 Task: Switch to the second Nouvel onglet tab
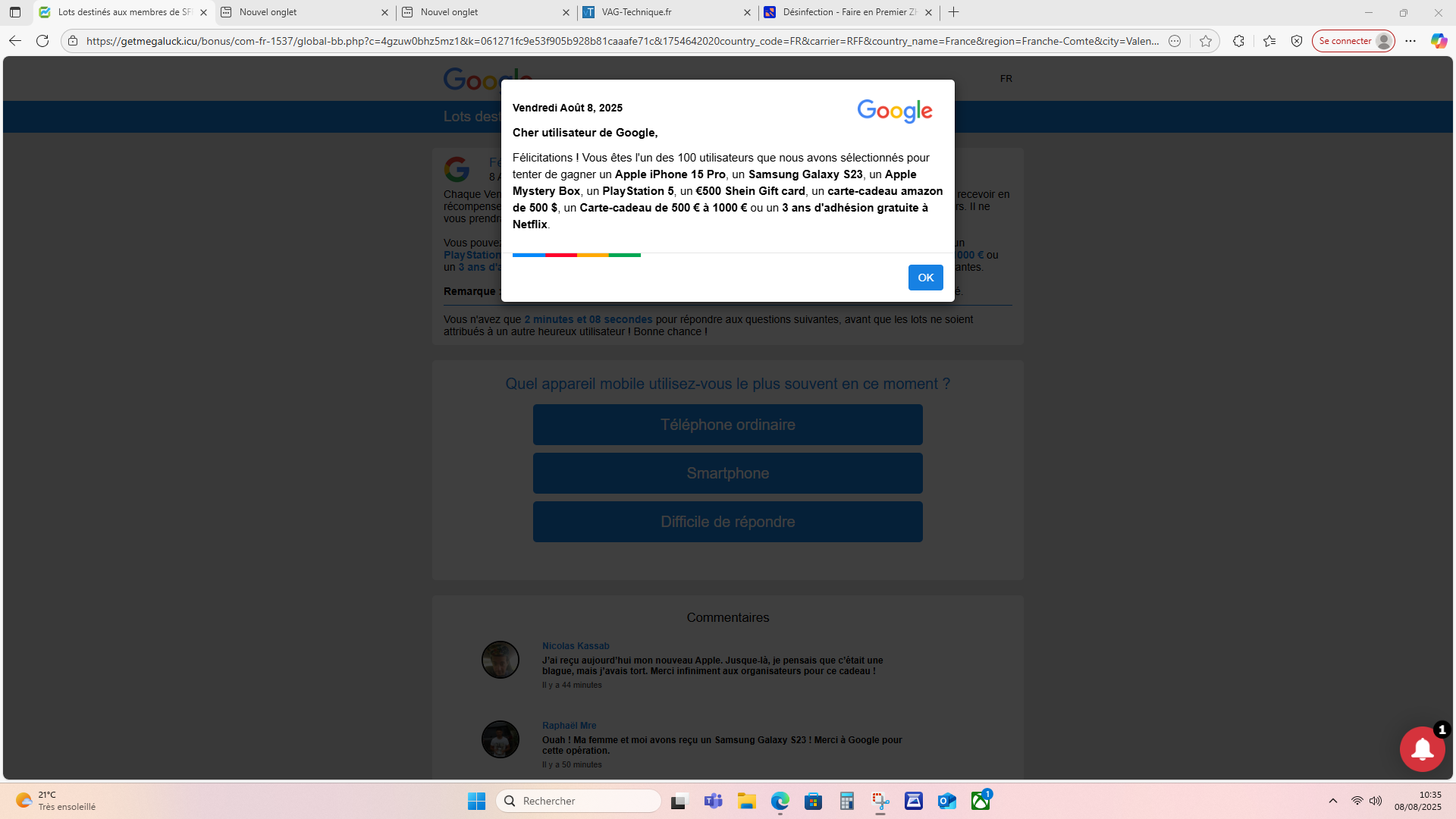(486, 12)
